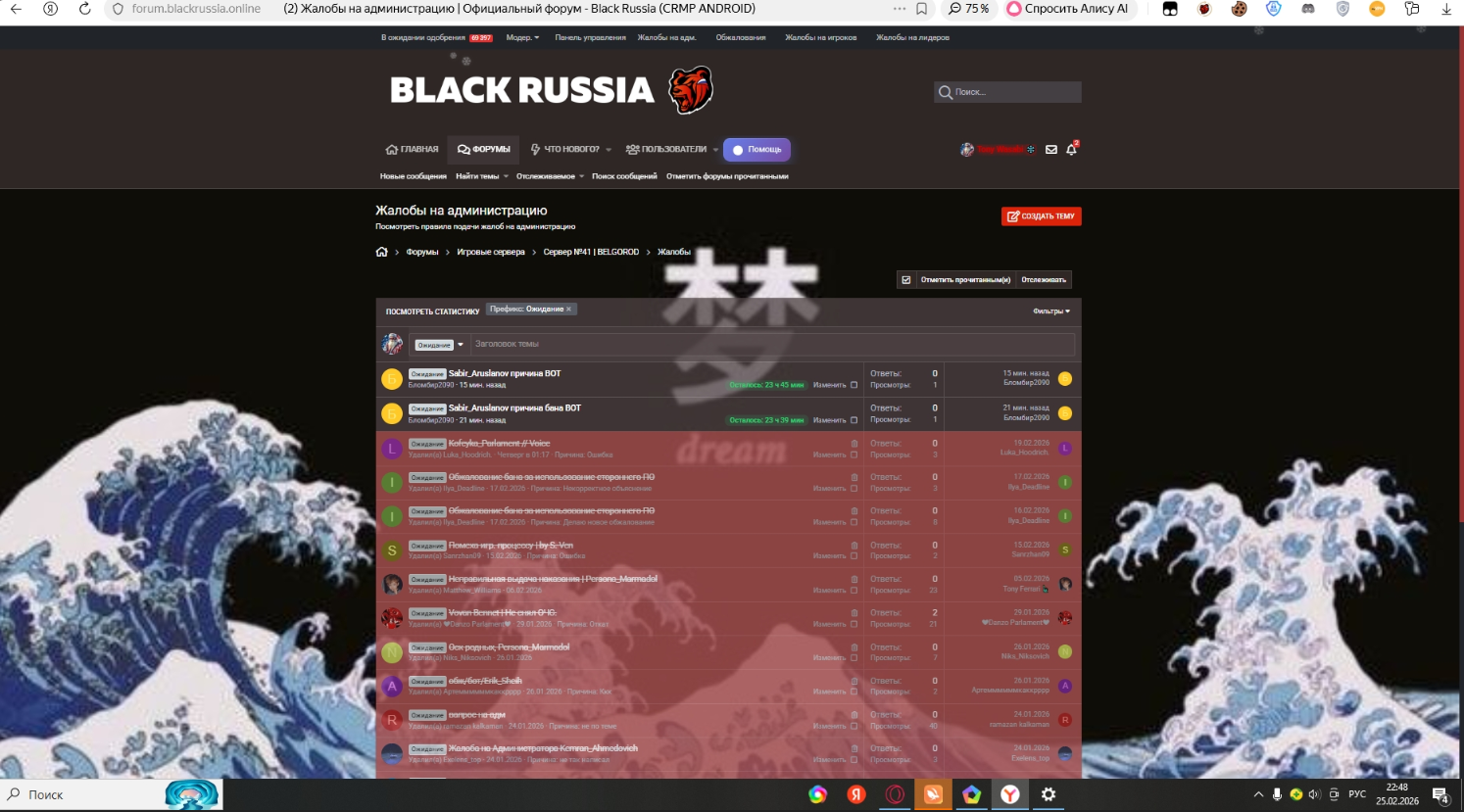Click the Заголовок темы title field

(x=772, y=345)
